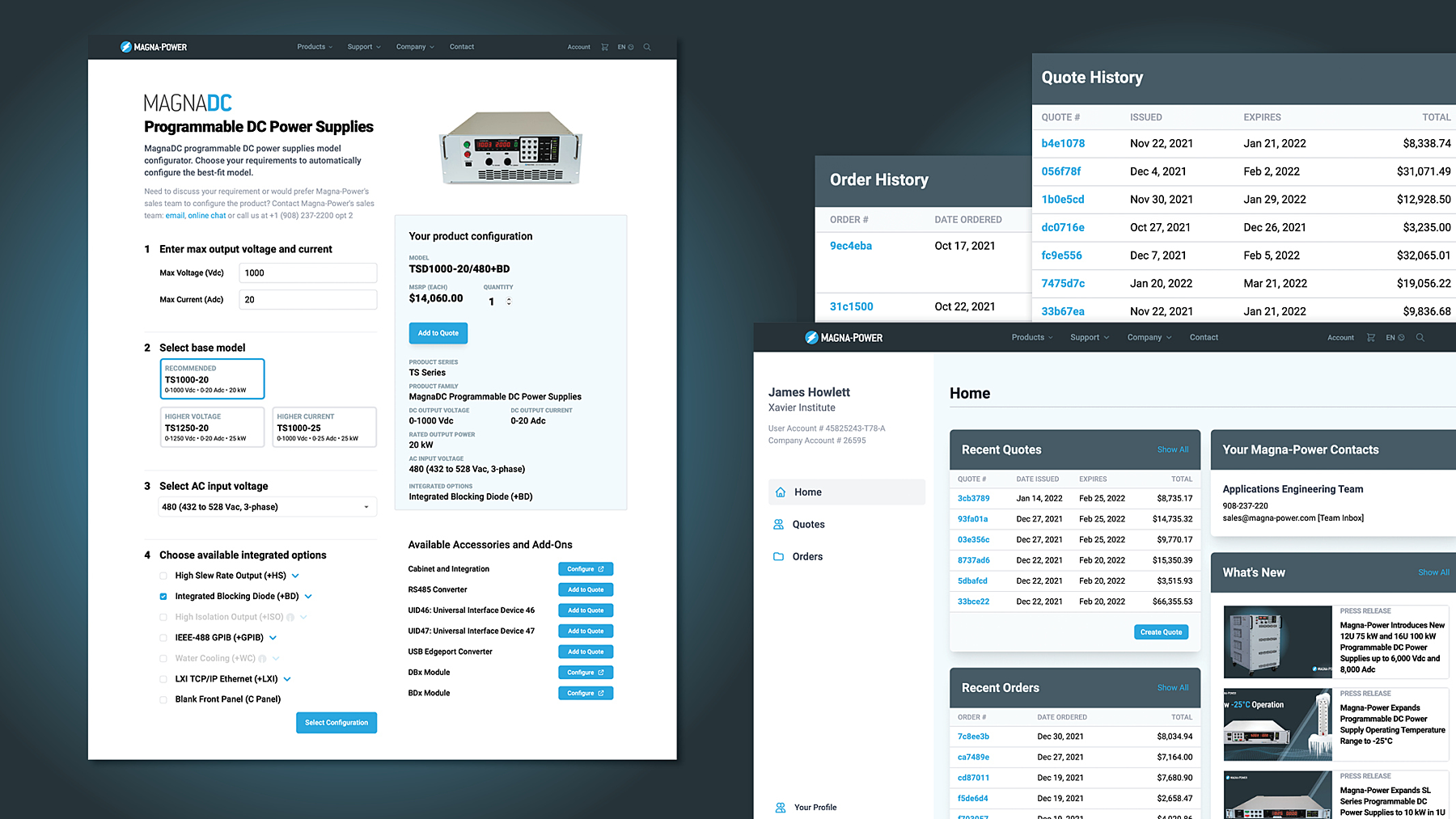Open search icon in configurator window header
Viewport: 1456px width, 819px height.
click(x=647, y=47)
